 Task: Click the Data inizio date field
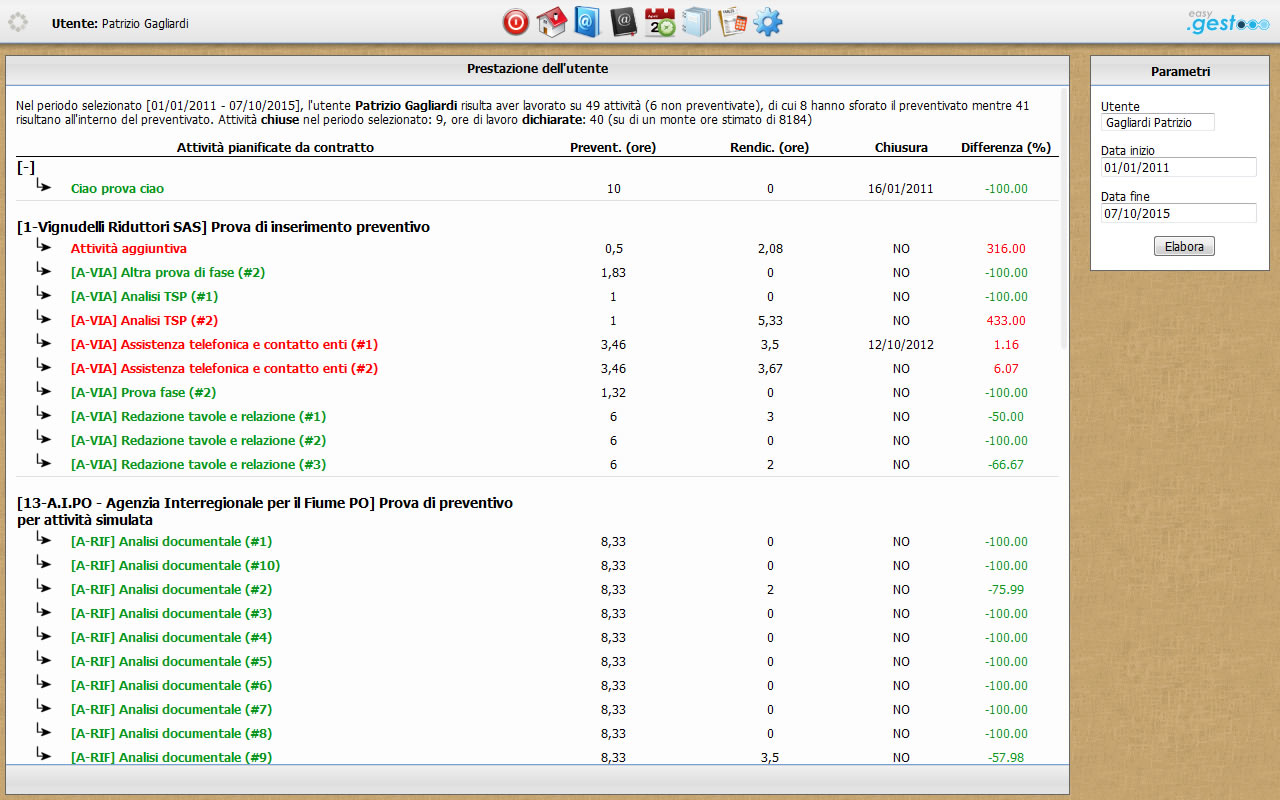point(1179,167)
